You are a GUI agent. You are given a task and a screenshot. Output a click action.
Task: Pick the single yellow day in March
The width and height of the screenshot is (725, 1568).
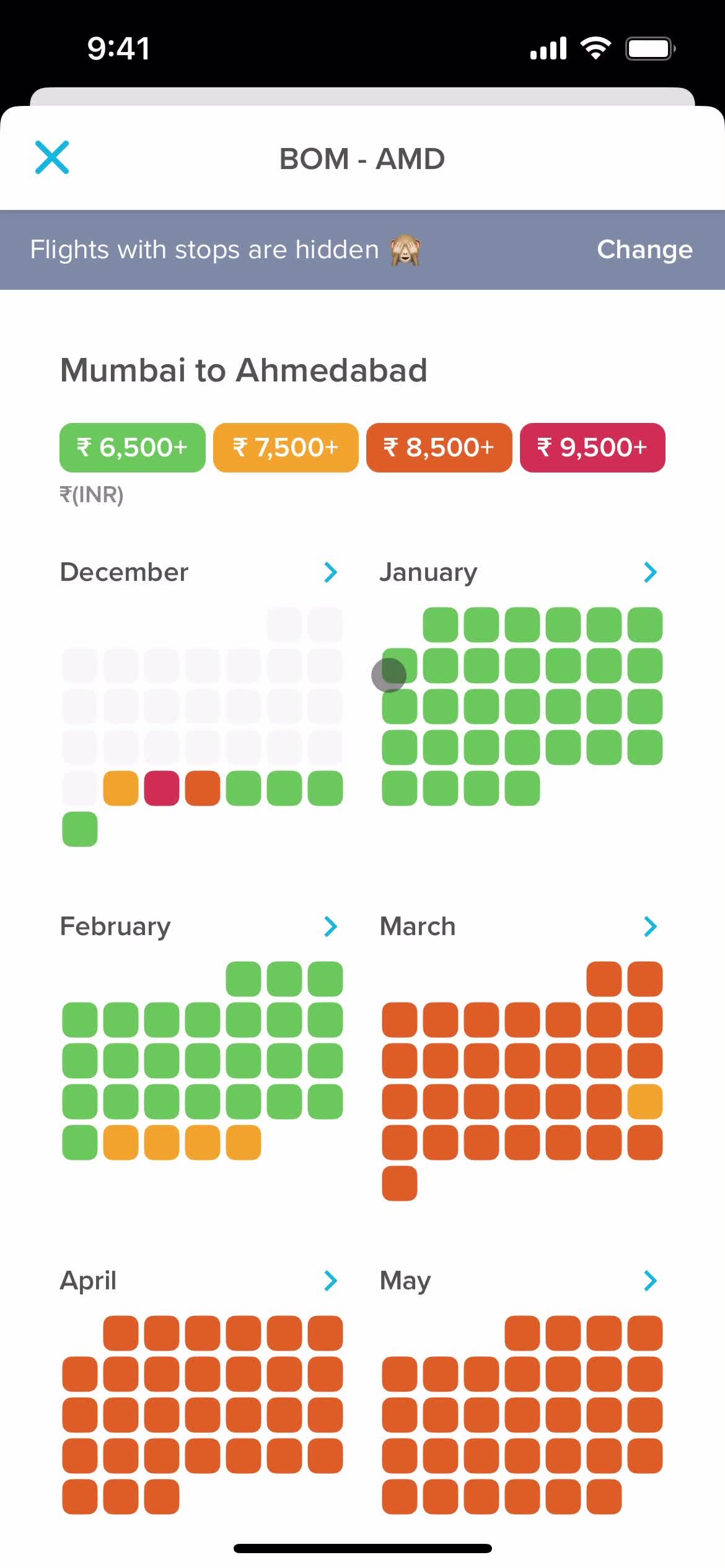pos(645,1102)
